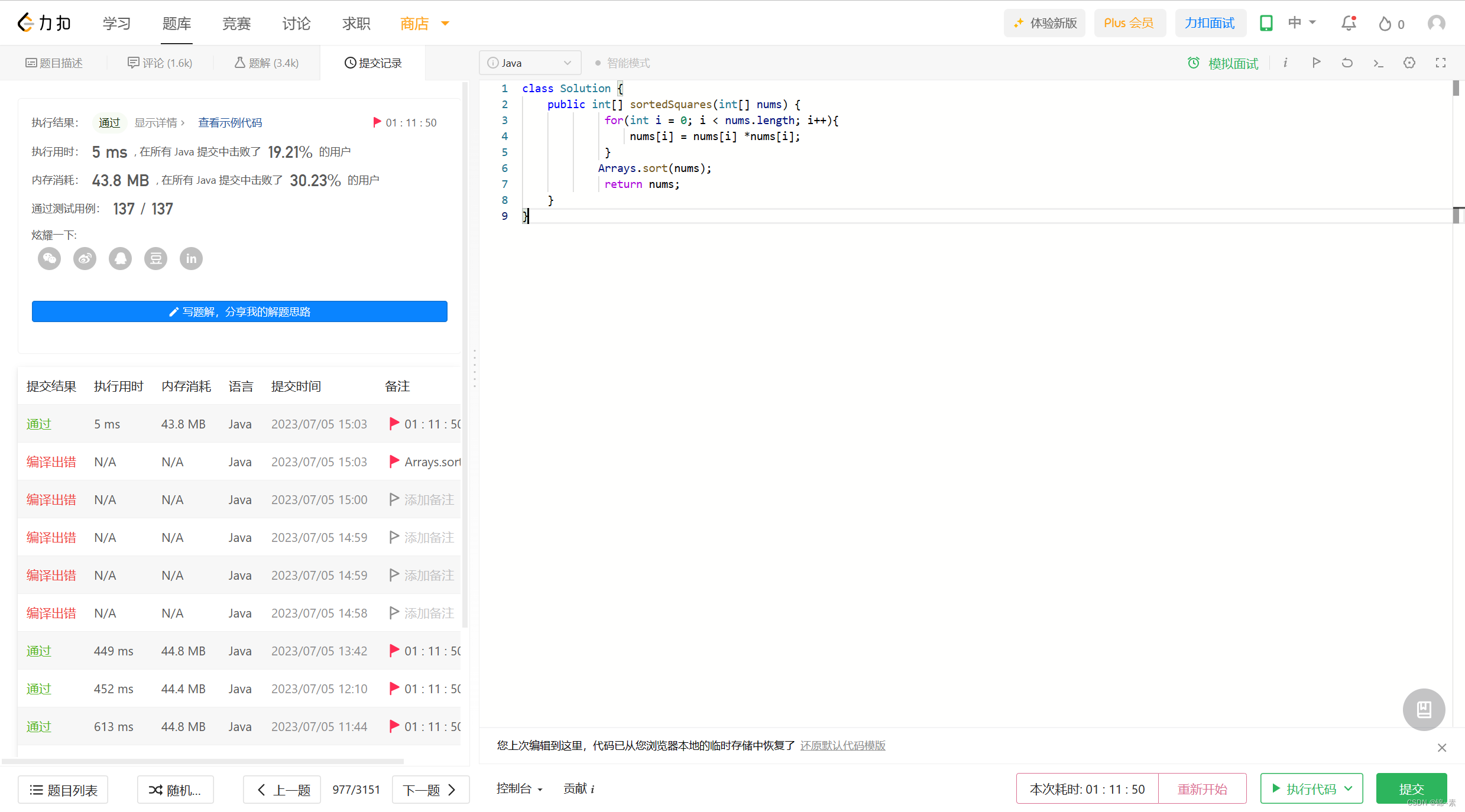Open the terminal shortcut icon

(x=1378, y=63)
